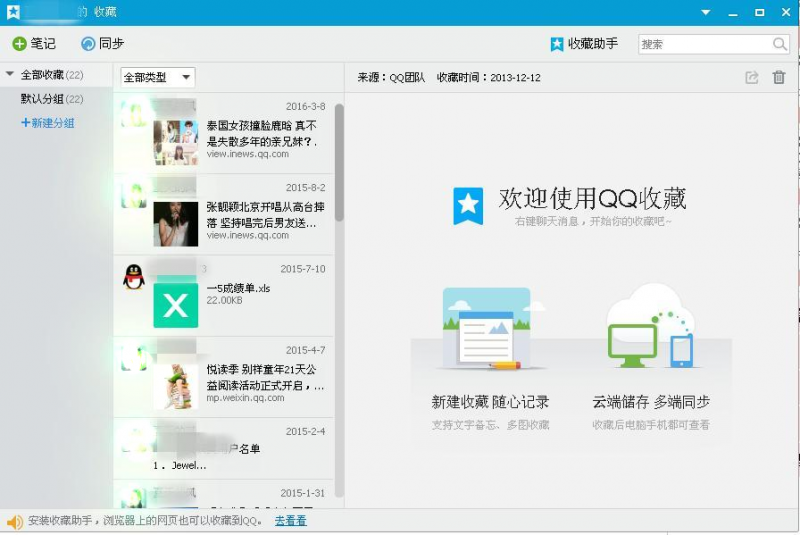Click thumbnail of 泰国女孩 article

[x=176, y=143]
